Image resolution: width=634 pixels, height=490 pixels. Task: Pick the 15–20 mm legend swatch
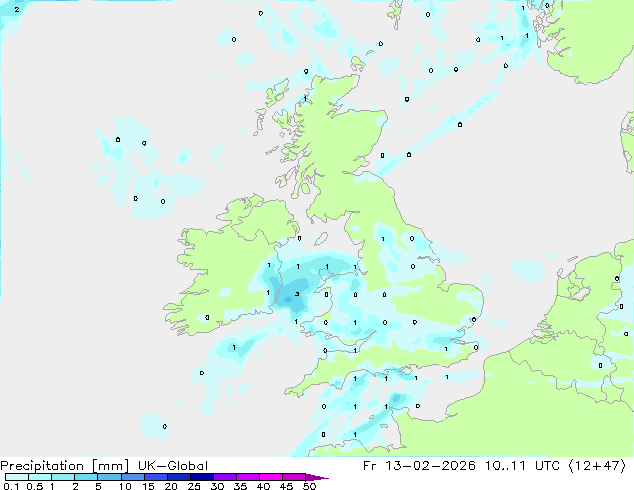pos(155,477)
